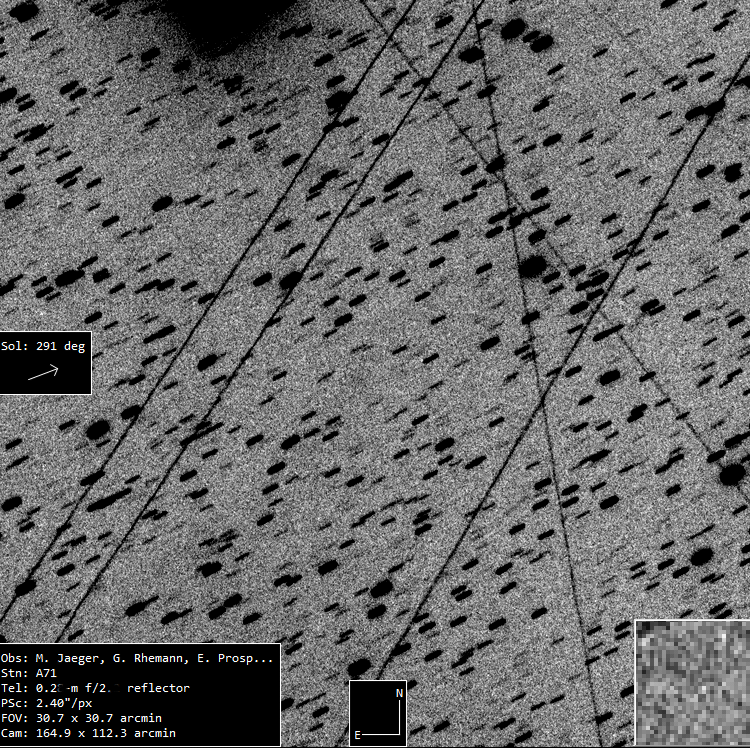Click the N/E compass orientation icon
750x748 pixels.
click(x=378, y=713)
